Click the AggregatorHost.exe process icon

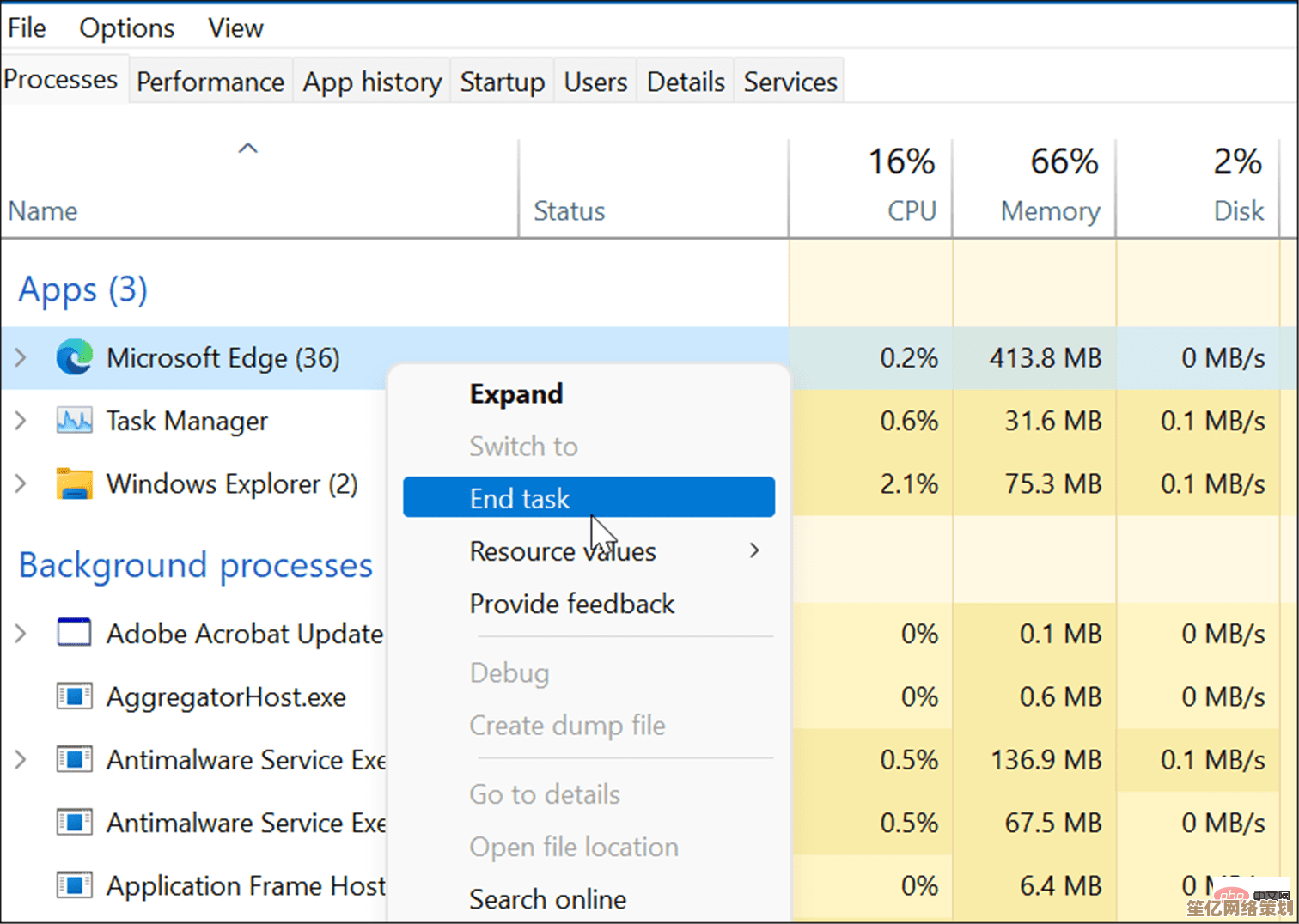[75, 696]
